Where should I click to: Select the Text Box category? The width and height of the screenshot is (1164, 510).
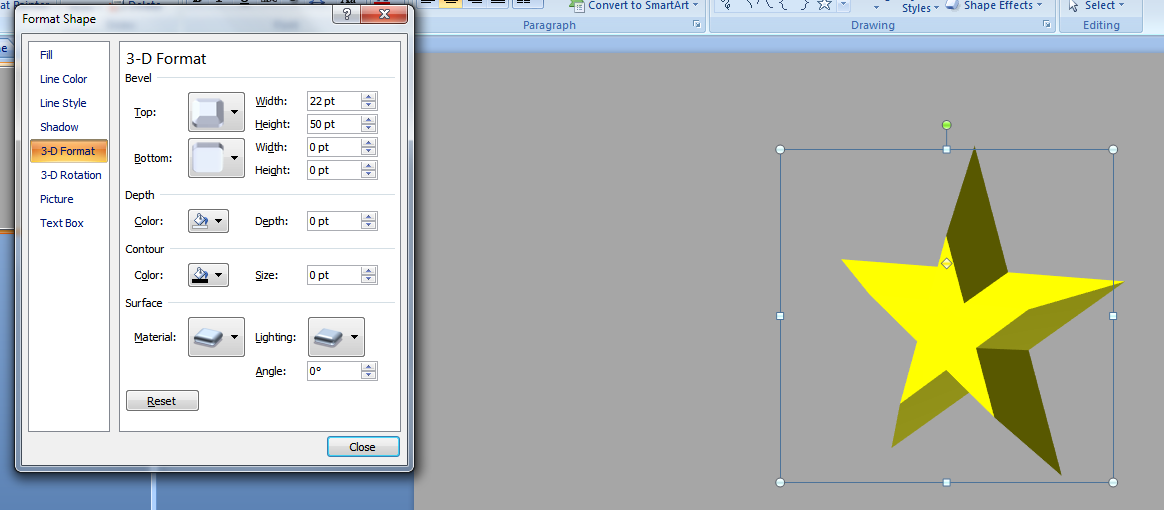[62, 223]
